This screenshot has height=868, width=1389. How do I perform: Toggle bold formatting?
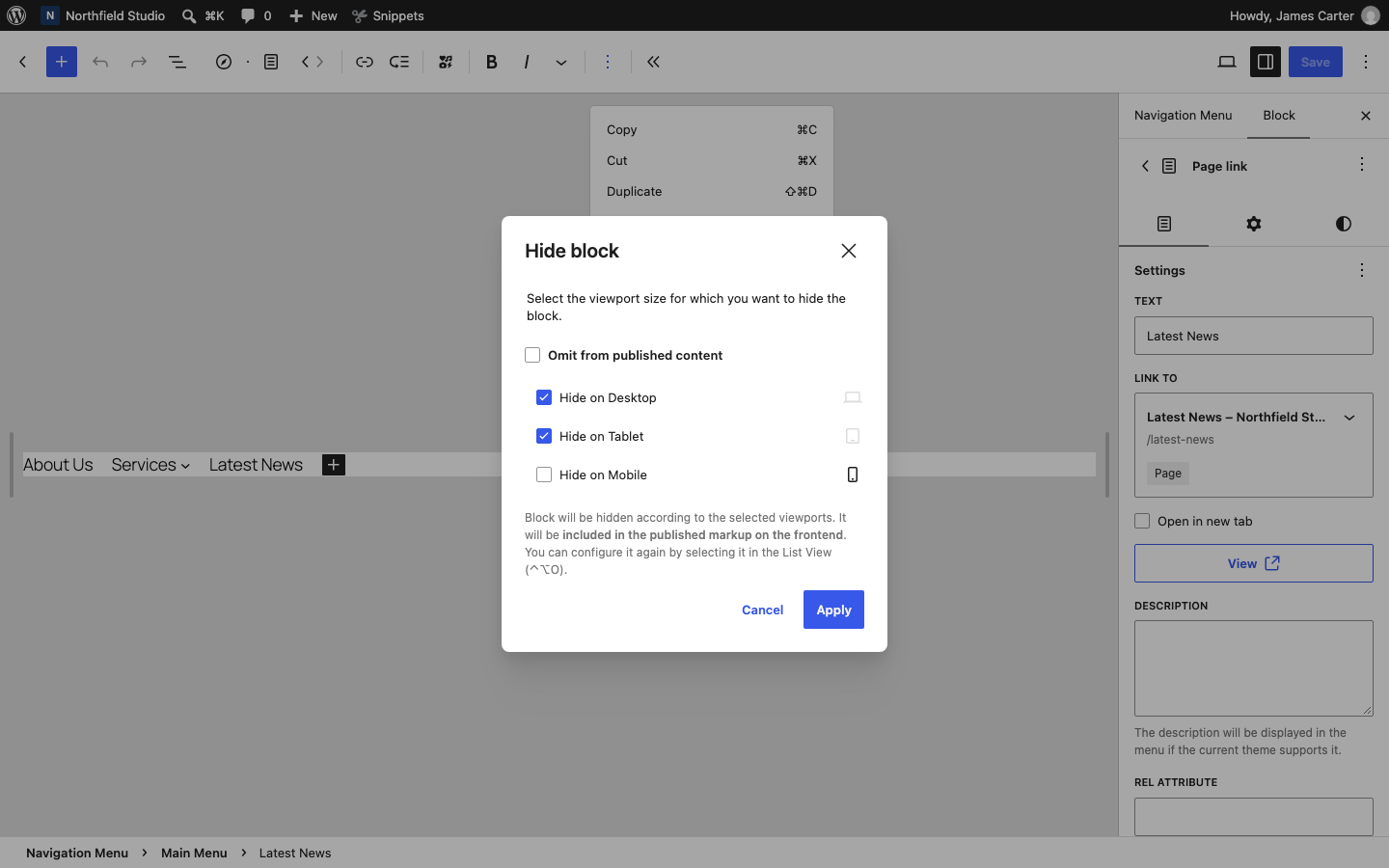[492, 62]
